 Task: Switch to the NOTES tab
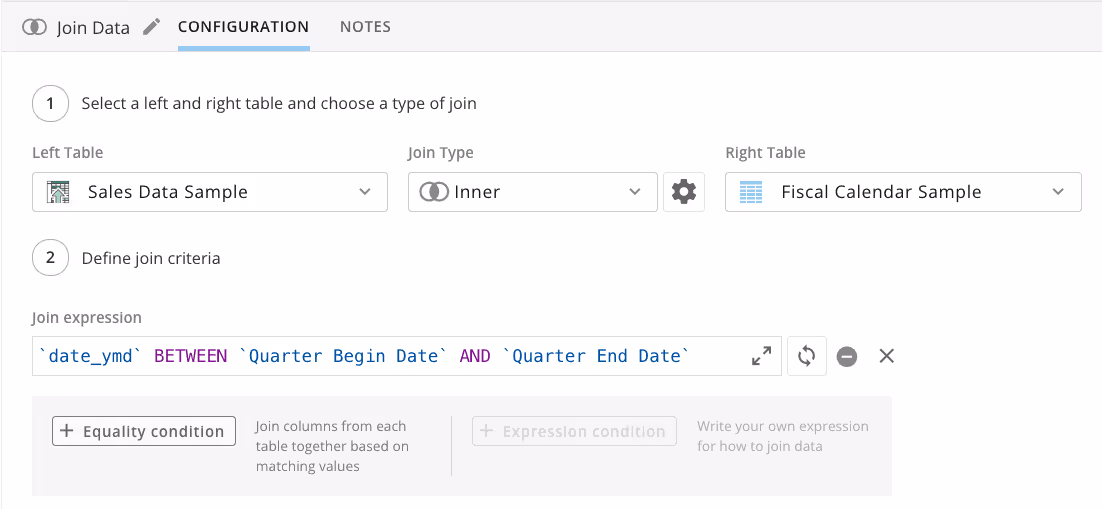click(x=365, y=27)
